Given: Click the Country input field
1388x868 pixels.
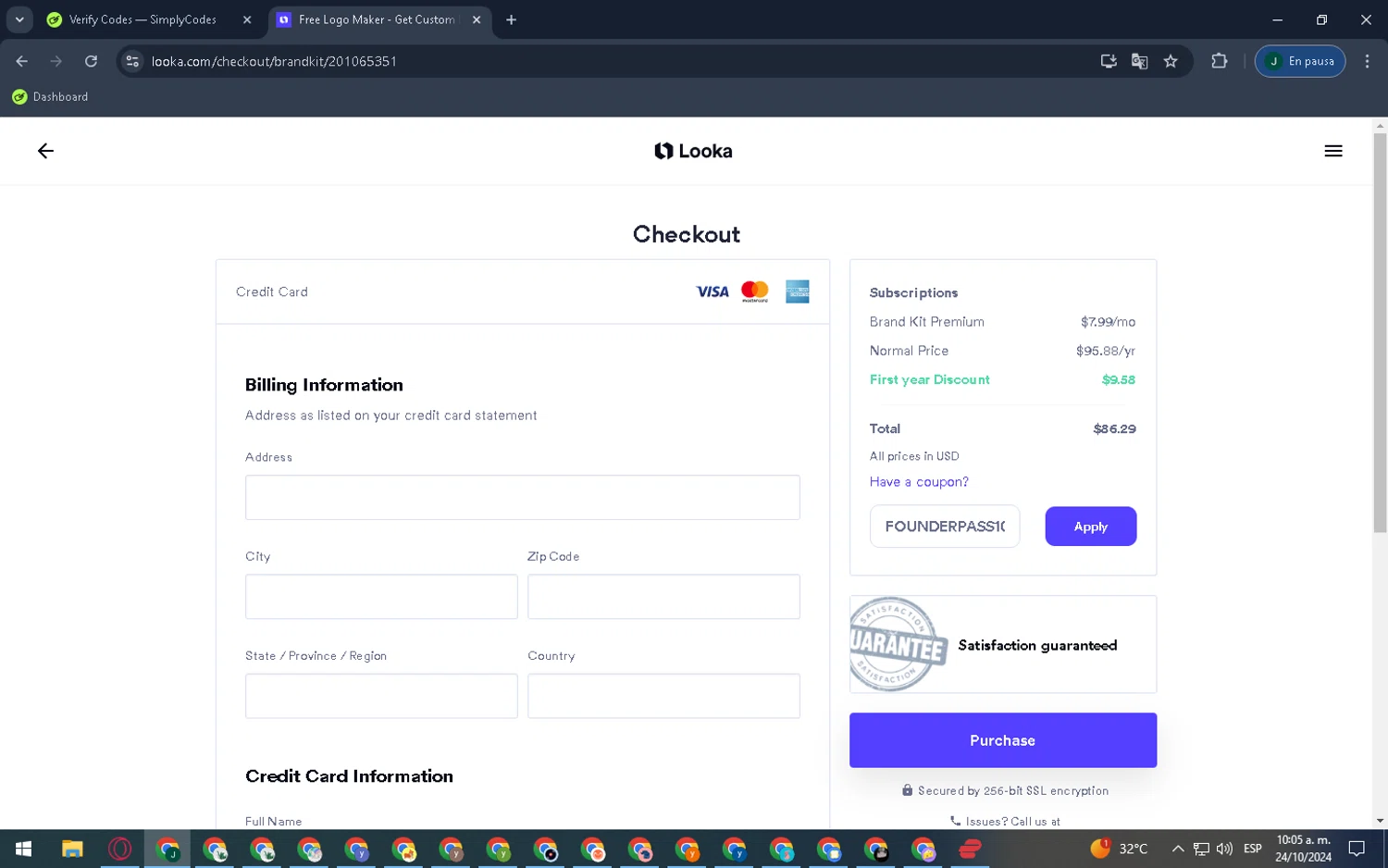Looking at the screenshot, I should [663, 696].
